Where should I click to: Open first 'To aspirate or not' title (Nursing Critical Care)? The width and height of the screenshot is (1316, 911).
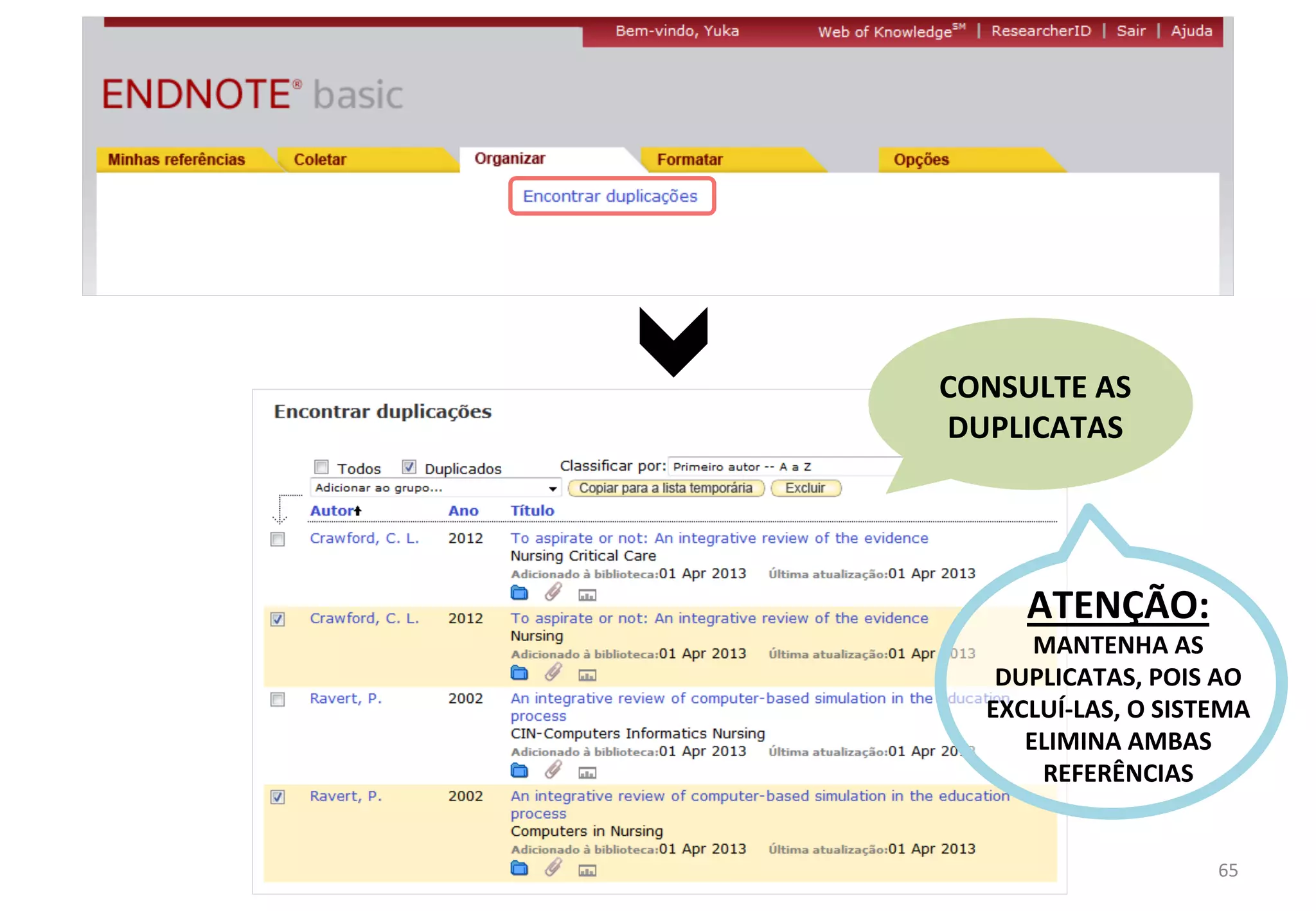(x=719, y=538)
